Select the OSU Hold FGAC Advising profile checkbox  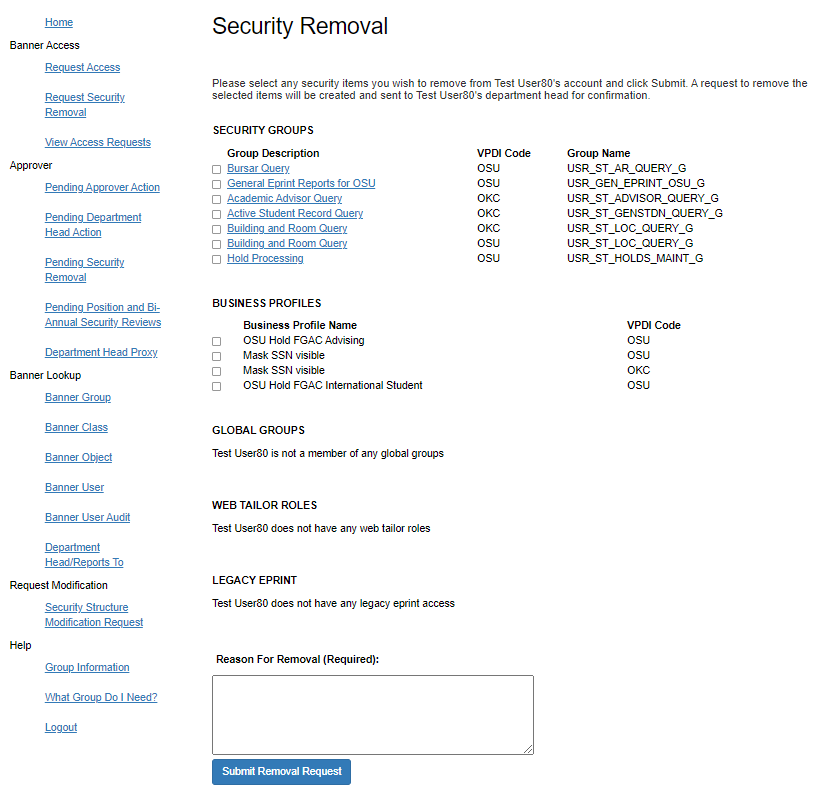(x=216, y=340)
